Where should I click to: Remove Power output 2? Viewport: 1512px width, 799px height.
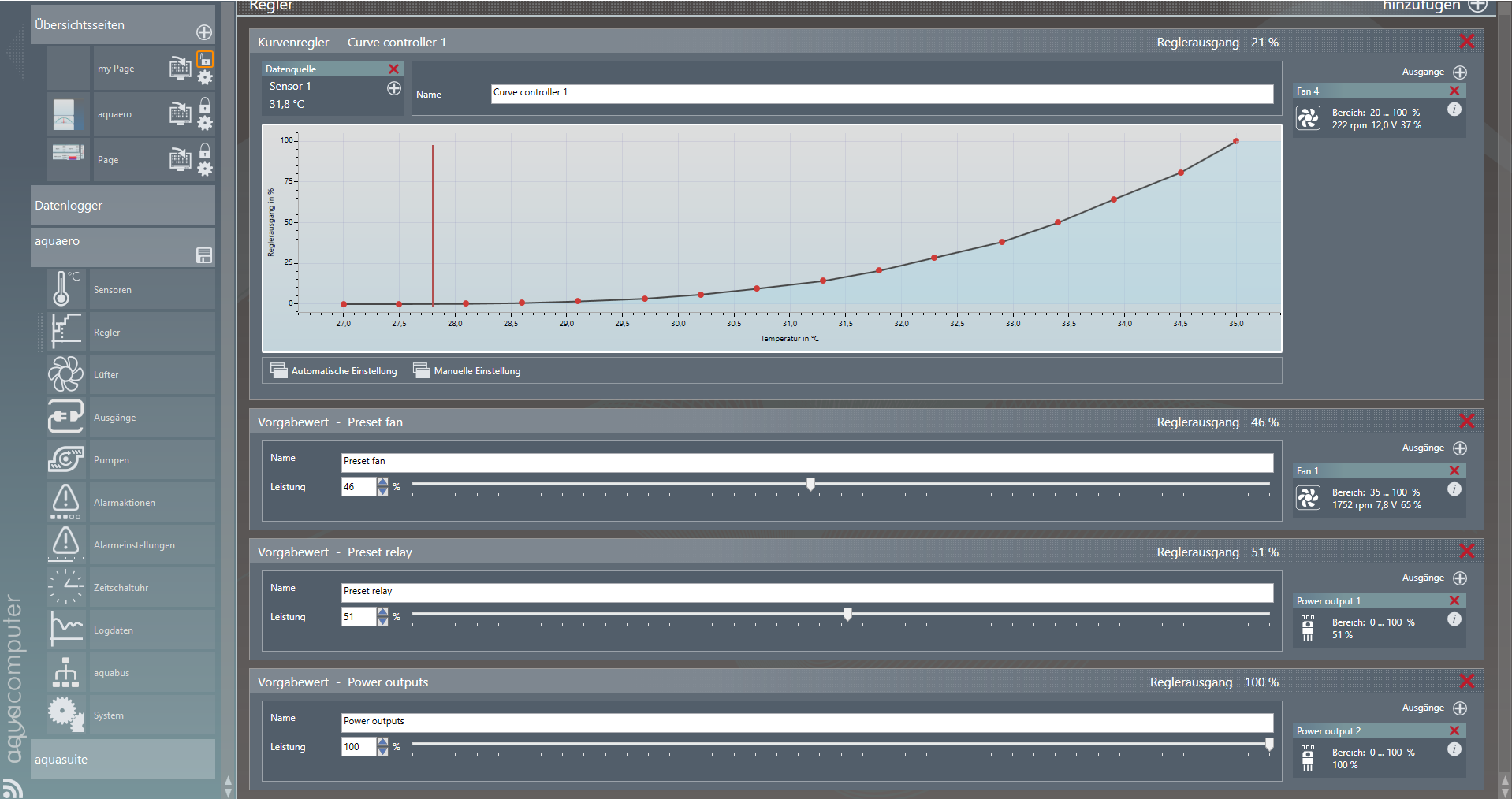[1454, 730]
